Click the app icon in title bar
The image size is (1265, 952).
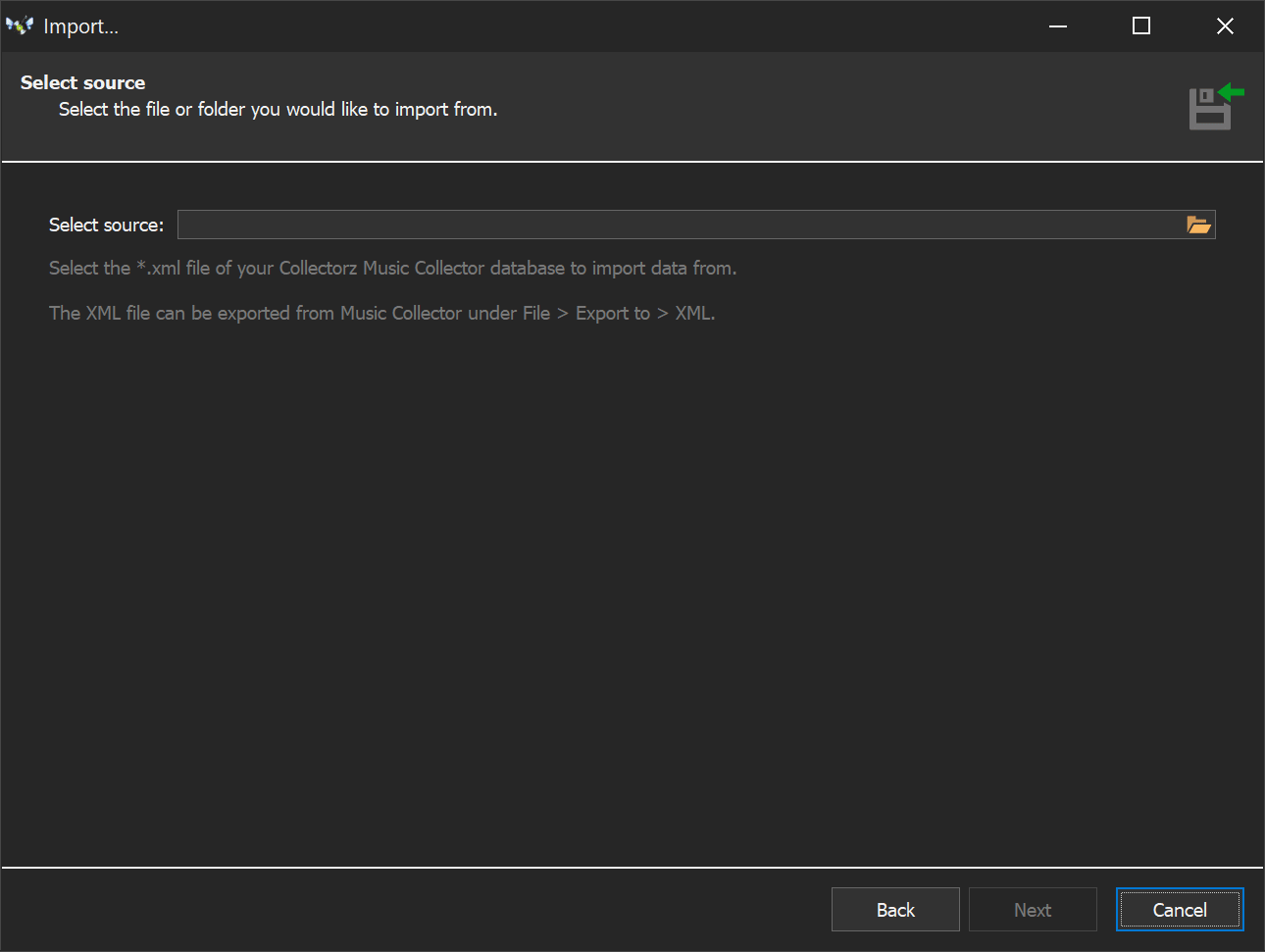(20, 26)
